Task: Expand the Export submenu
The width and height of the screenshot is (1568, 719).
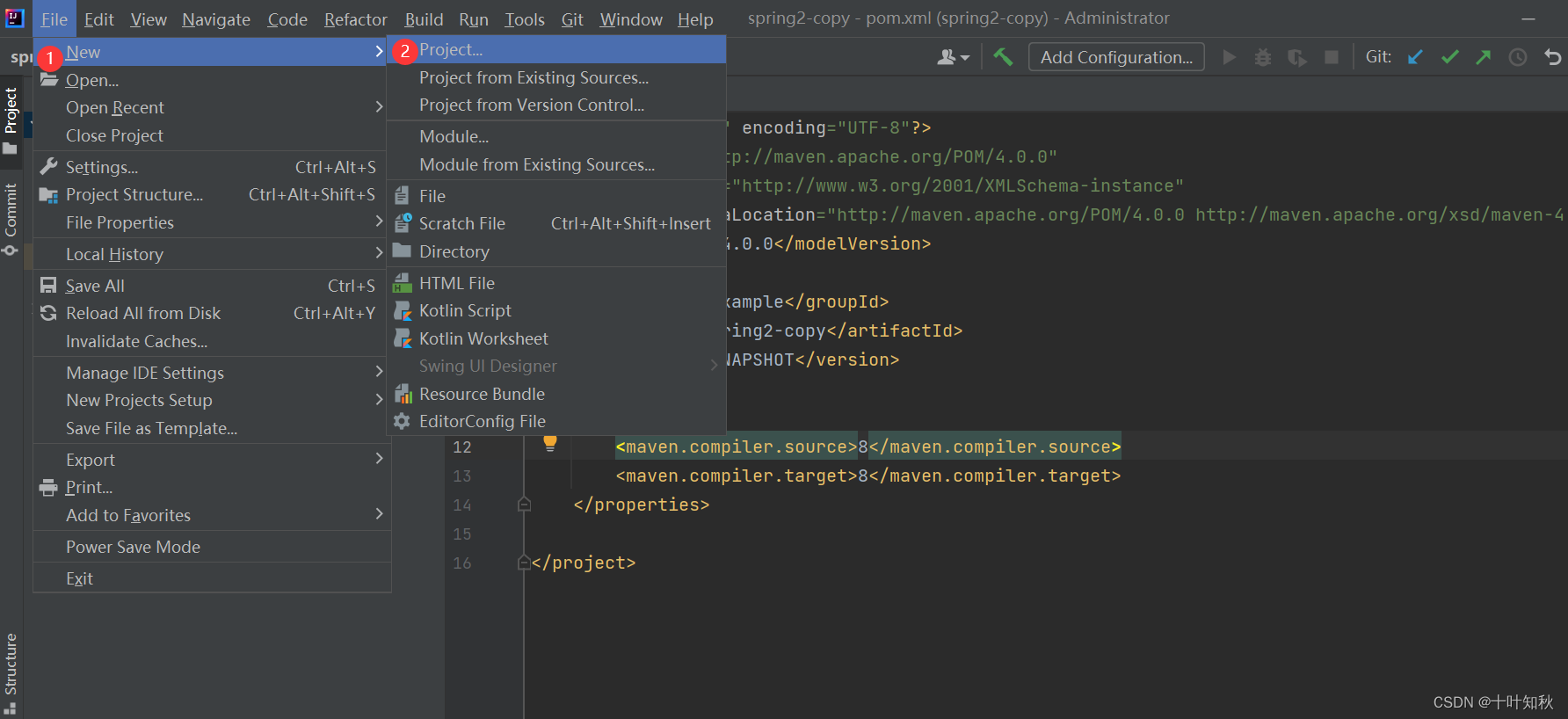Action: 212,460
